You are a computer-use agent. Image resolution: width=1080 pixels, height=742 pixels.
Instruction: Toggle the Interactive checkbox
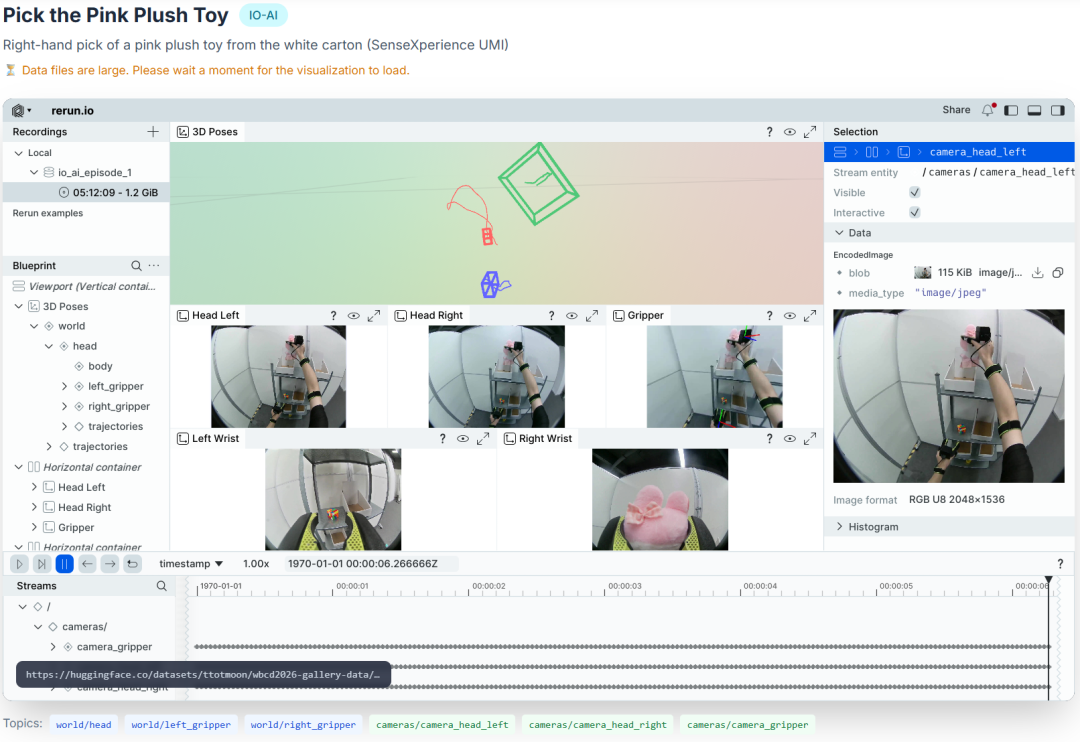coord(915,213)
